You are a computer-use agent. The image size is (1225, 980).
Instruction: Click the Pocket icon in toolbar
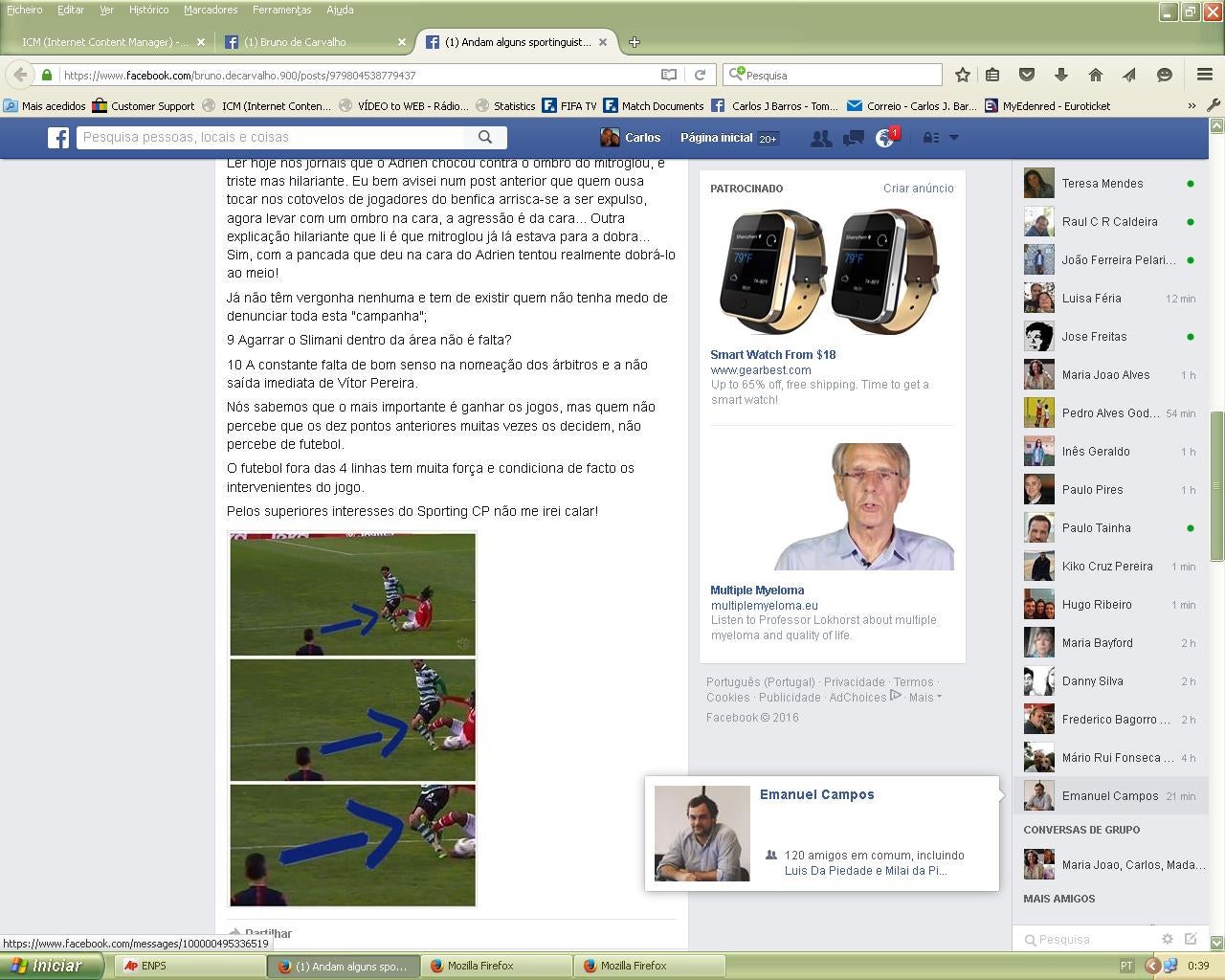click(1027, 75)
